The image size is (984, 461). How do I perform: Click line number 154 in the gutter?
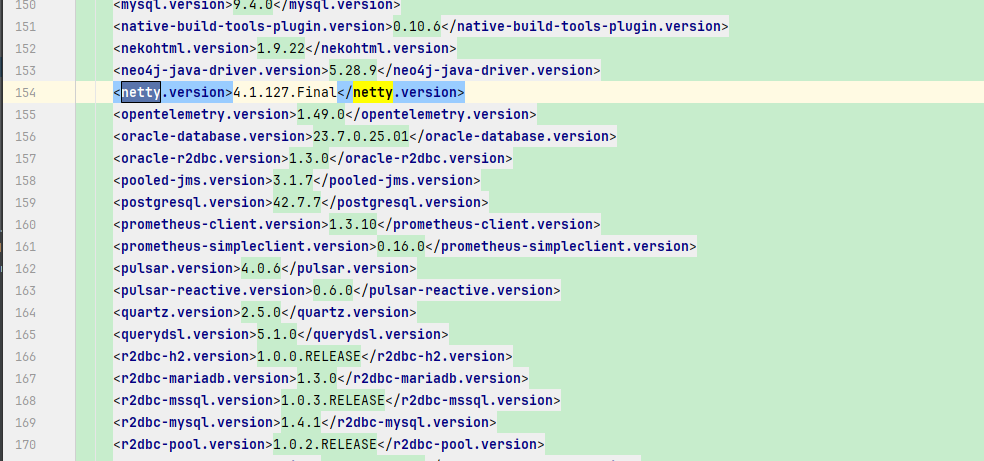click(25, 92)
